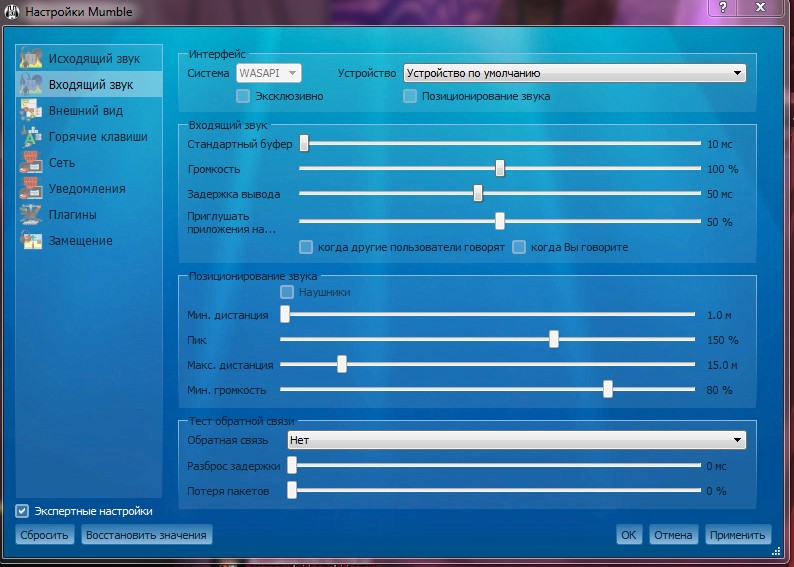Click the Разброс задержки slider handle
794x567 pixels.
click(x=292, y=465)
